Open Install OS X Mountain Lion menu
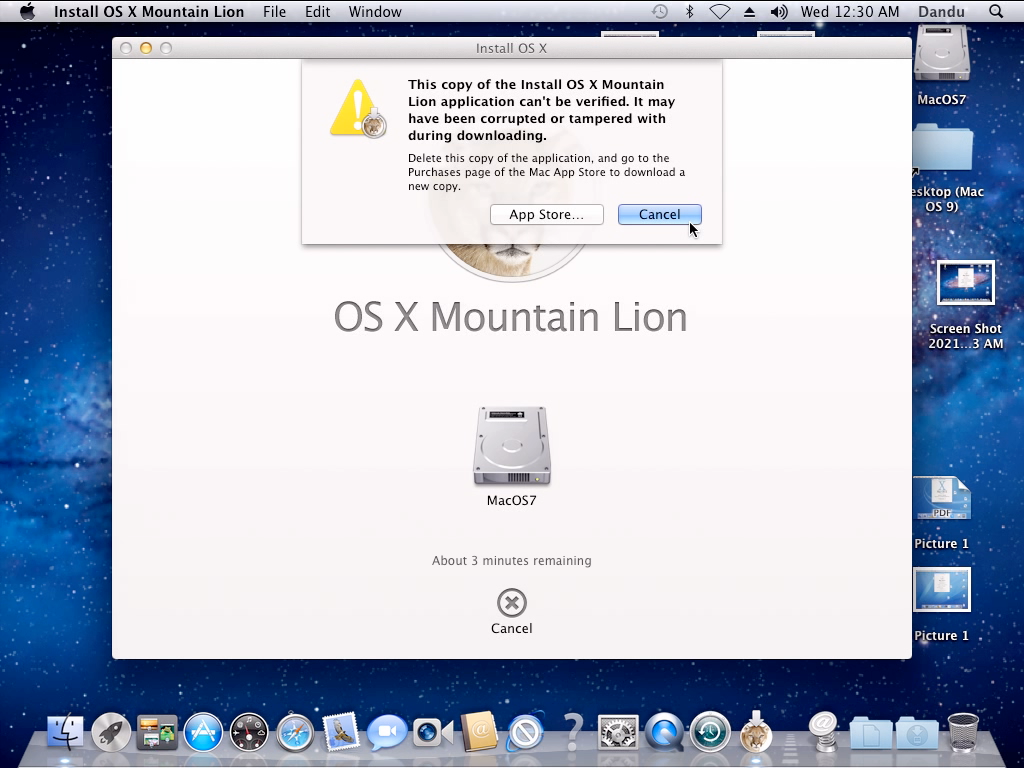 tap(149, 12)
